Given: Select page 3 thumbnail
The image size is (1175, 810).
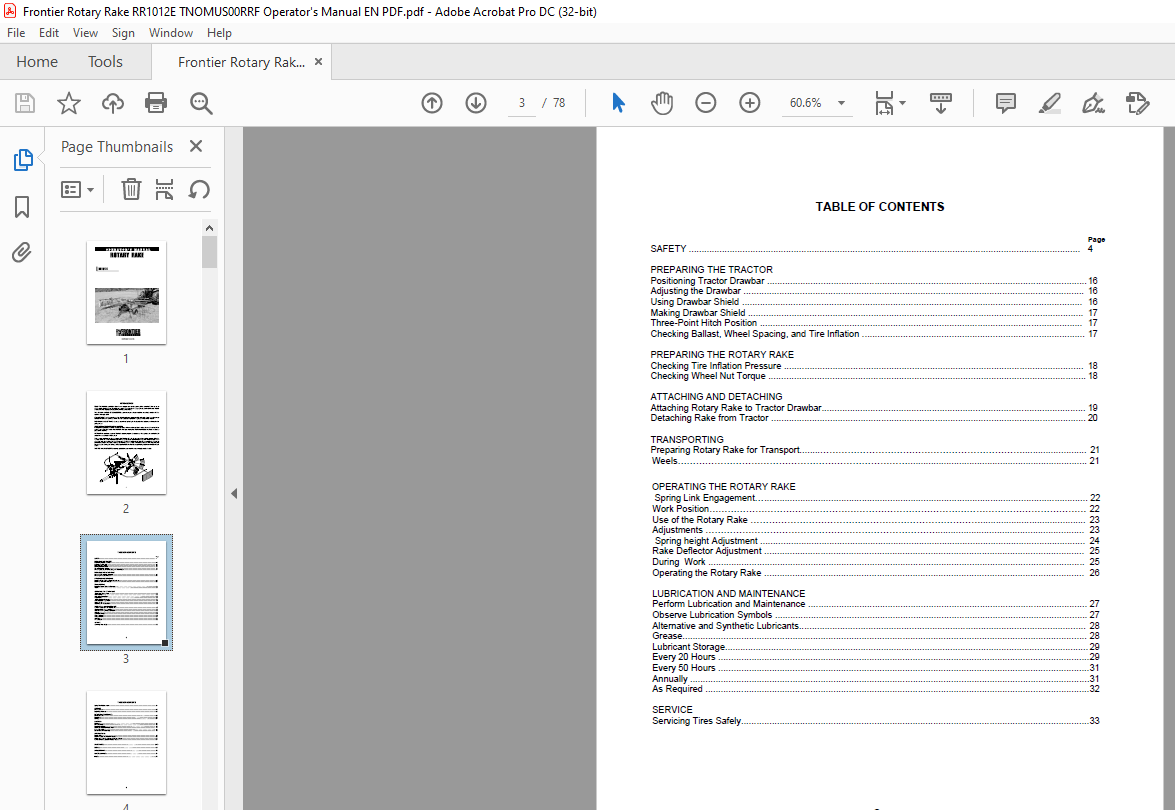Looking at the screenshot, I should (126, 592).
